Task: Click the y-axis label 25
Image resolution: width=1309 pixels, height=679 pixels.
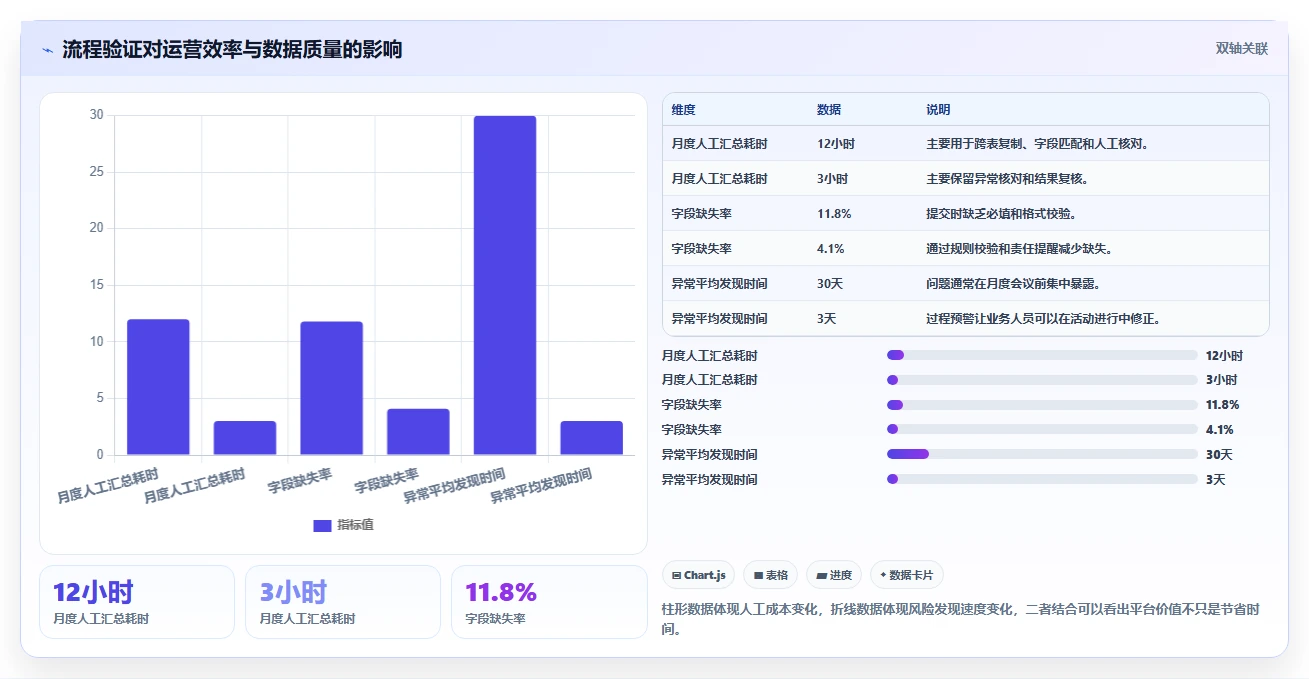Action: [x=96, y=172]
